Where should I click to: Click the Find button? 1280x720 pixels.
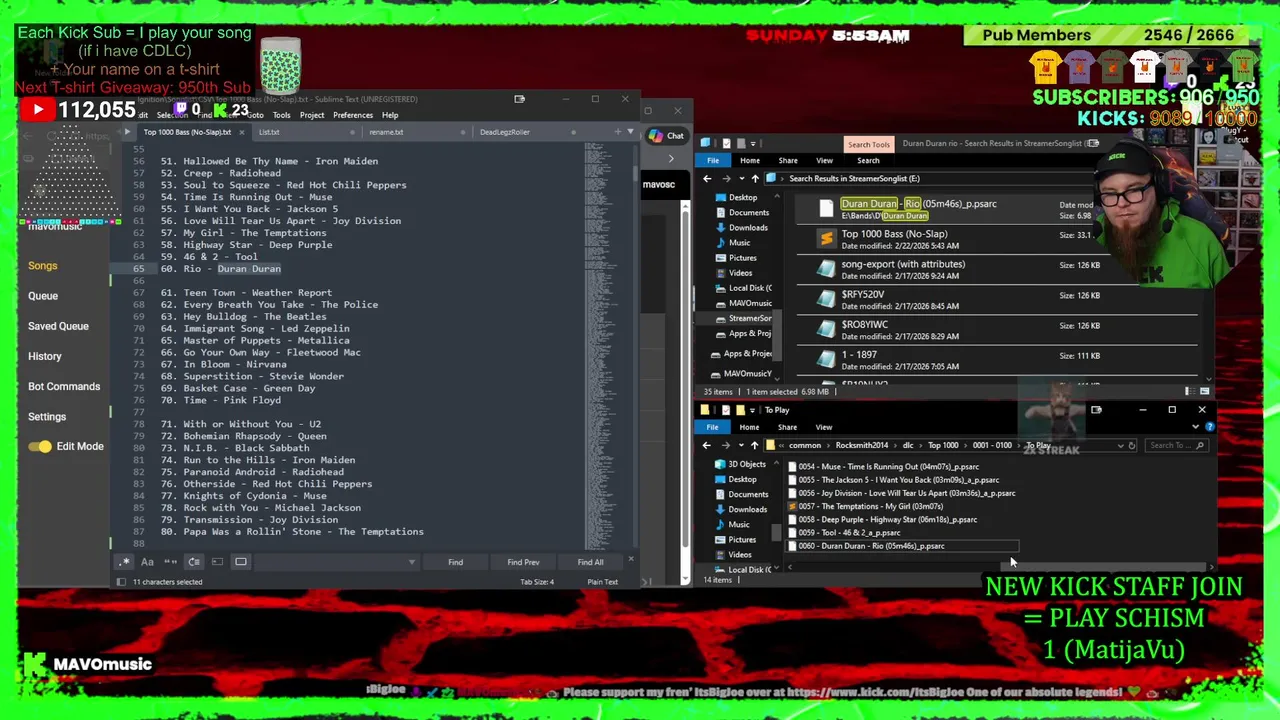click(x=455, y=562)
